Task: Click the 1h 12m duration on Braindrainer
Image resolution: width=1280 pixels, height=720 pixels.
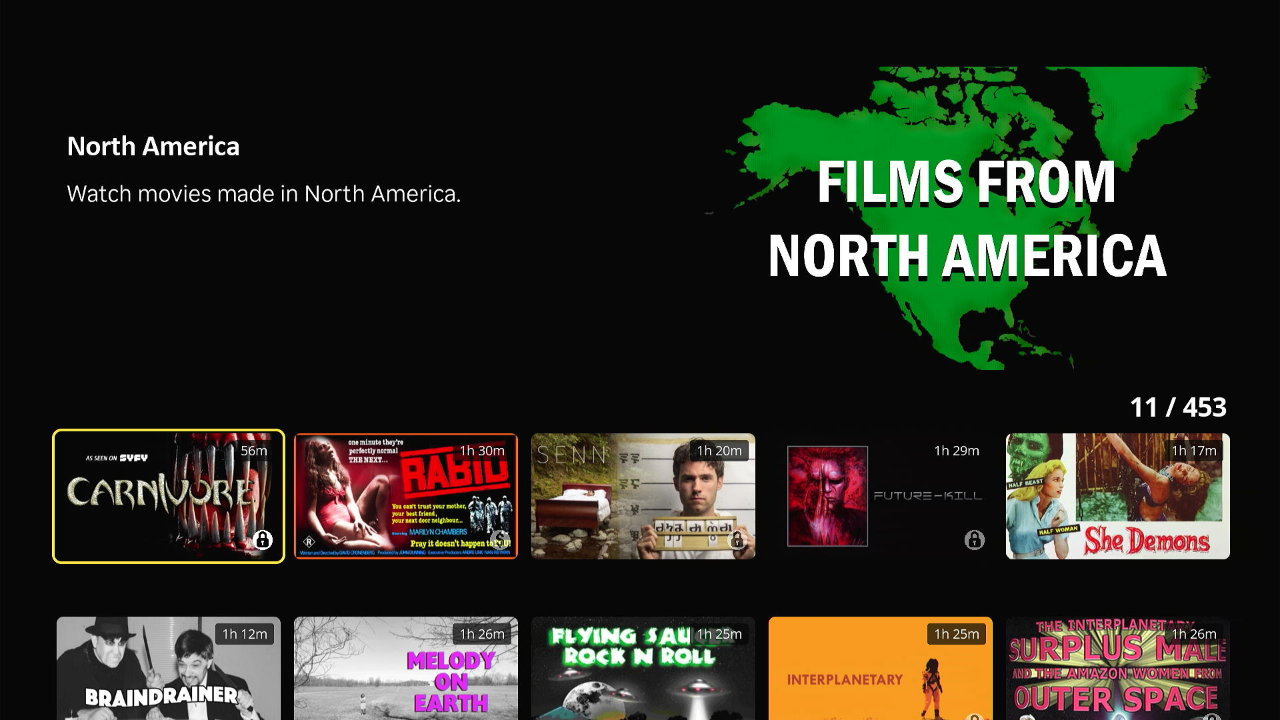Action: (245, 634)
